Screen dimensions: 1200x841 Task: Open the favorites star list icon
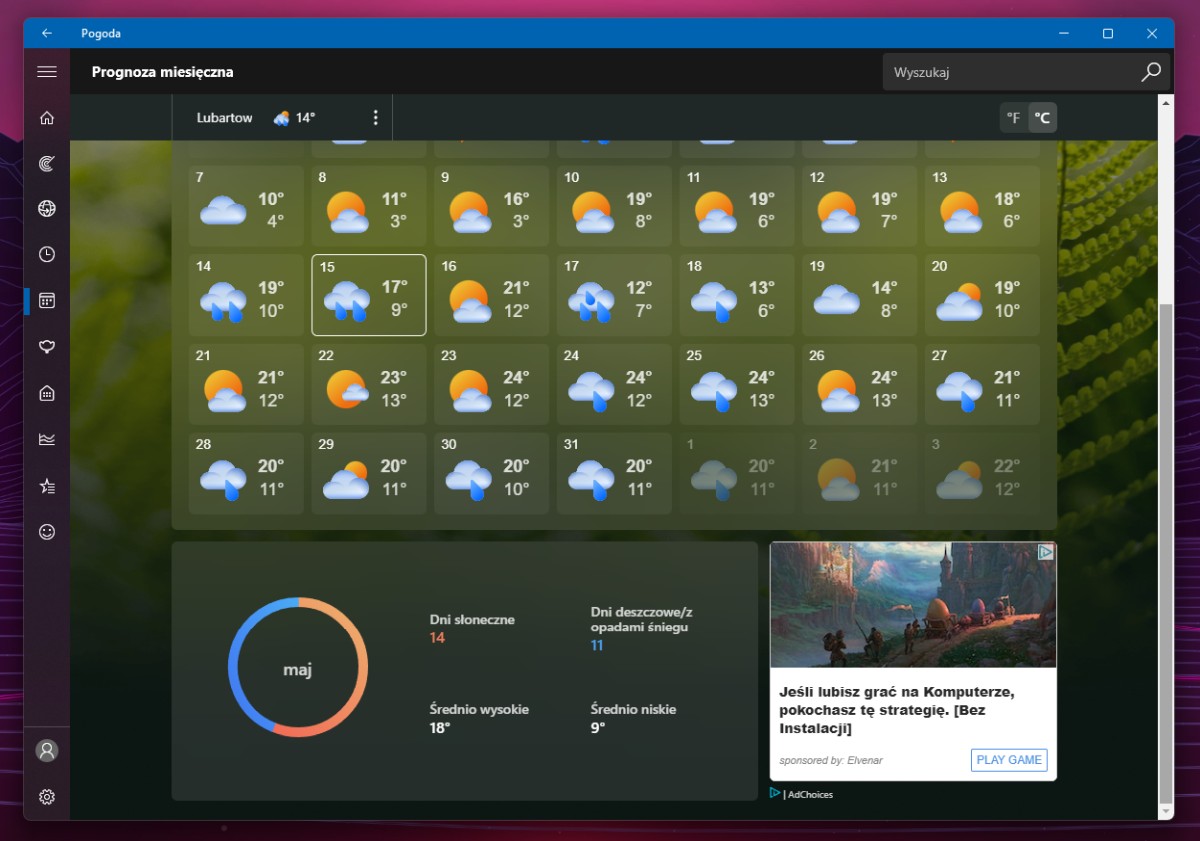coord(47,486)
